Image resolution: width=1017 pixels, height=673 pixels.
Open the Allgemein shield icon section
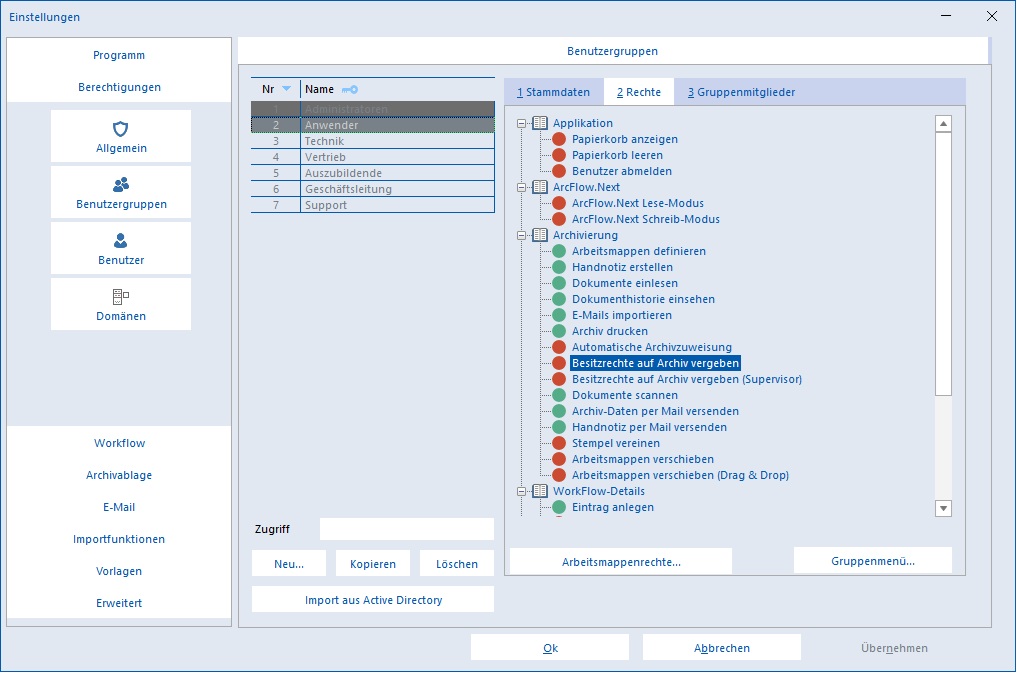[x=121, y=128]
